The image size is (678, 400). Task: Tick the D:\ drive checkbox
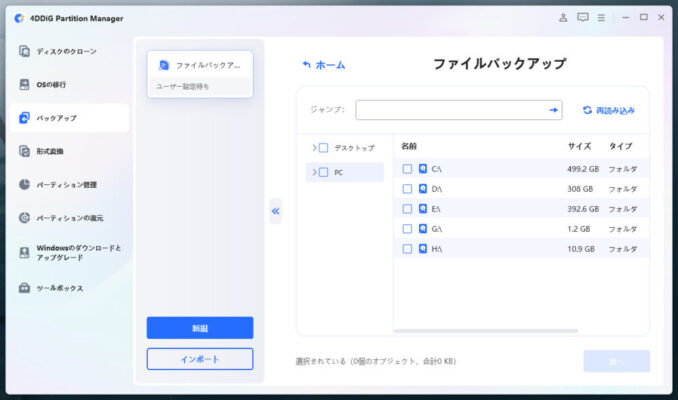(x=407, y=189)
